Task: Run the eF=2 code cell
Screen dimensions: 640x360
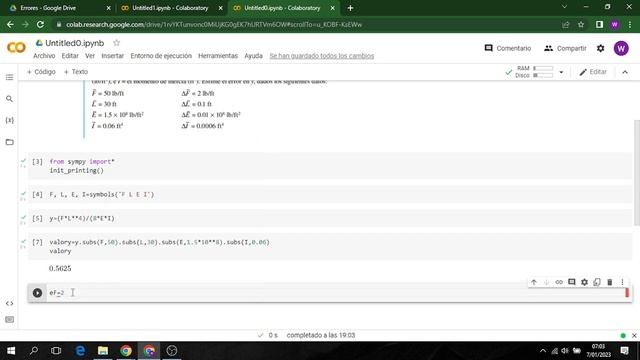Action: pos(37,293)
